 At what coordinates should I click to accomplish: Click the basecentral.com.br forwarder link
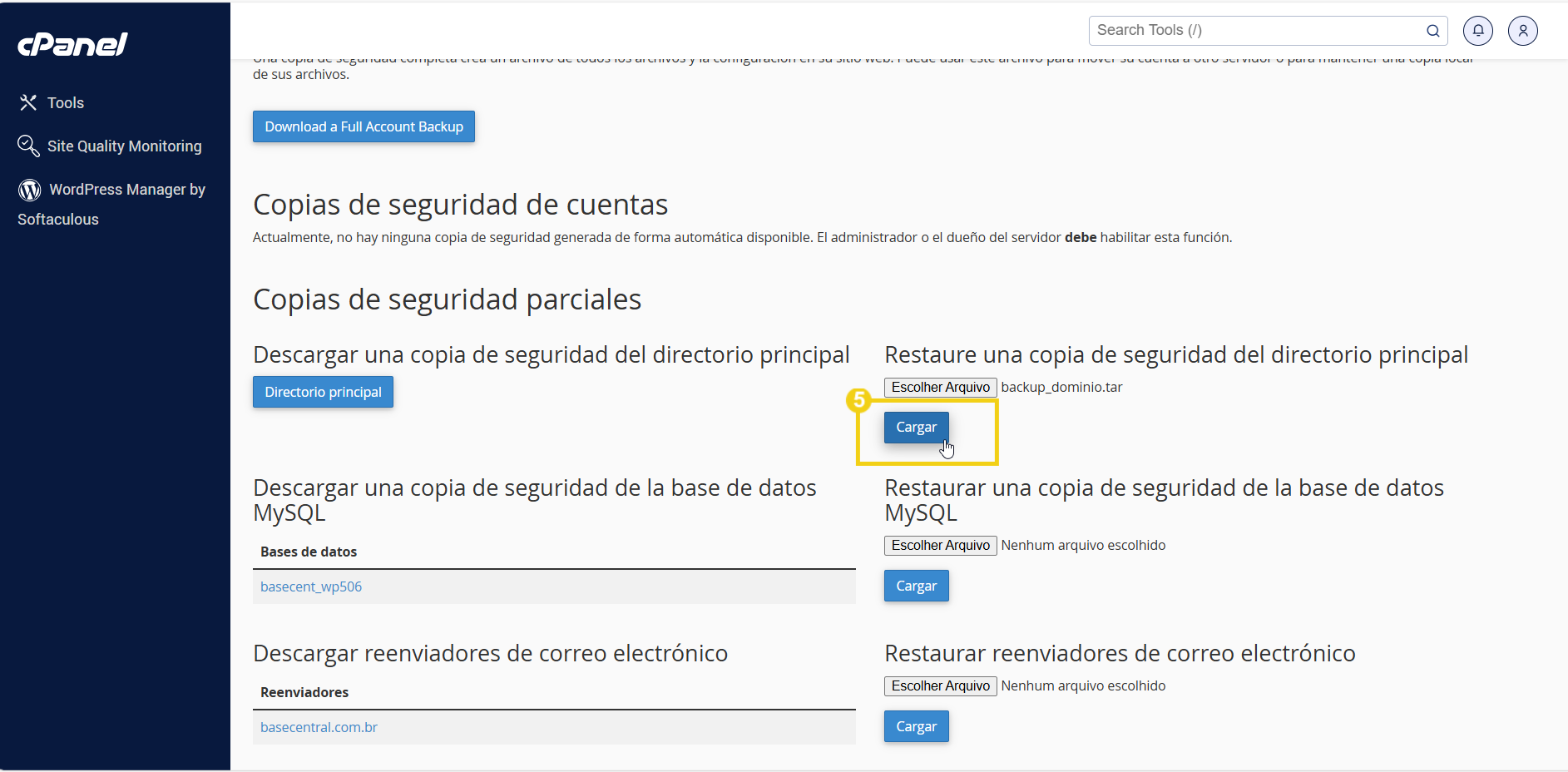[x=319, y=726]
